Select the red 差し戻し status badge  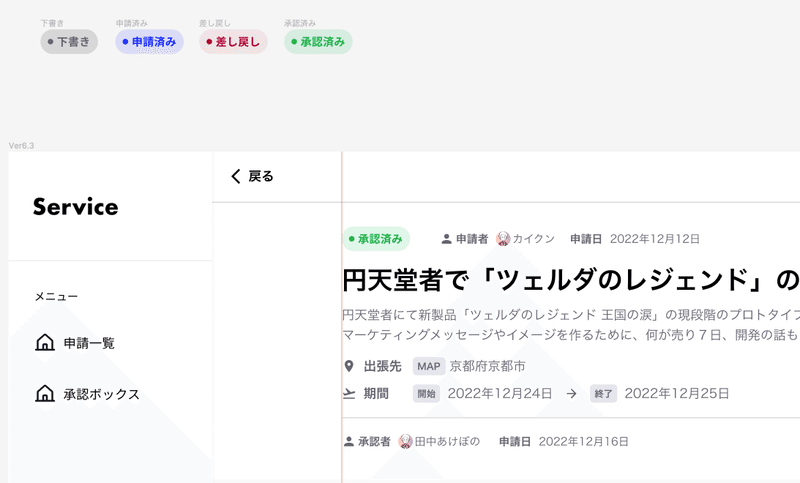233,42
